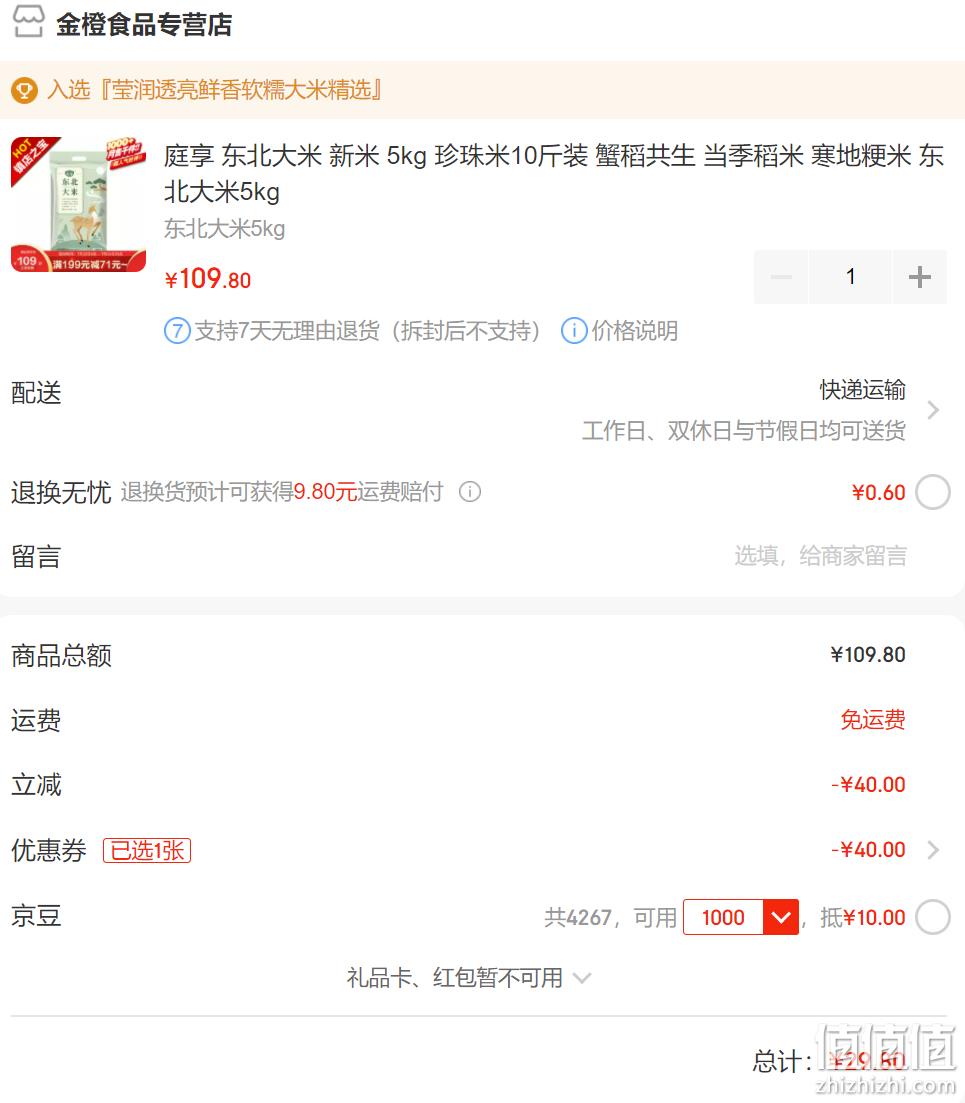This screenshot has width=965, height=1103.
Task: Decrease quantity with the minus button
Action: pyautogui.click(x=781, y=276)
